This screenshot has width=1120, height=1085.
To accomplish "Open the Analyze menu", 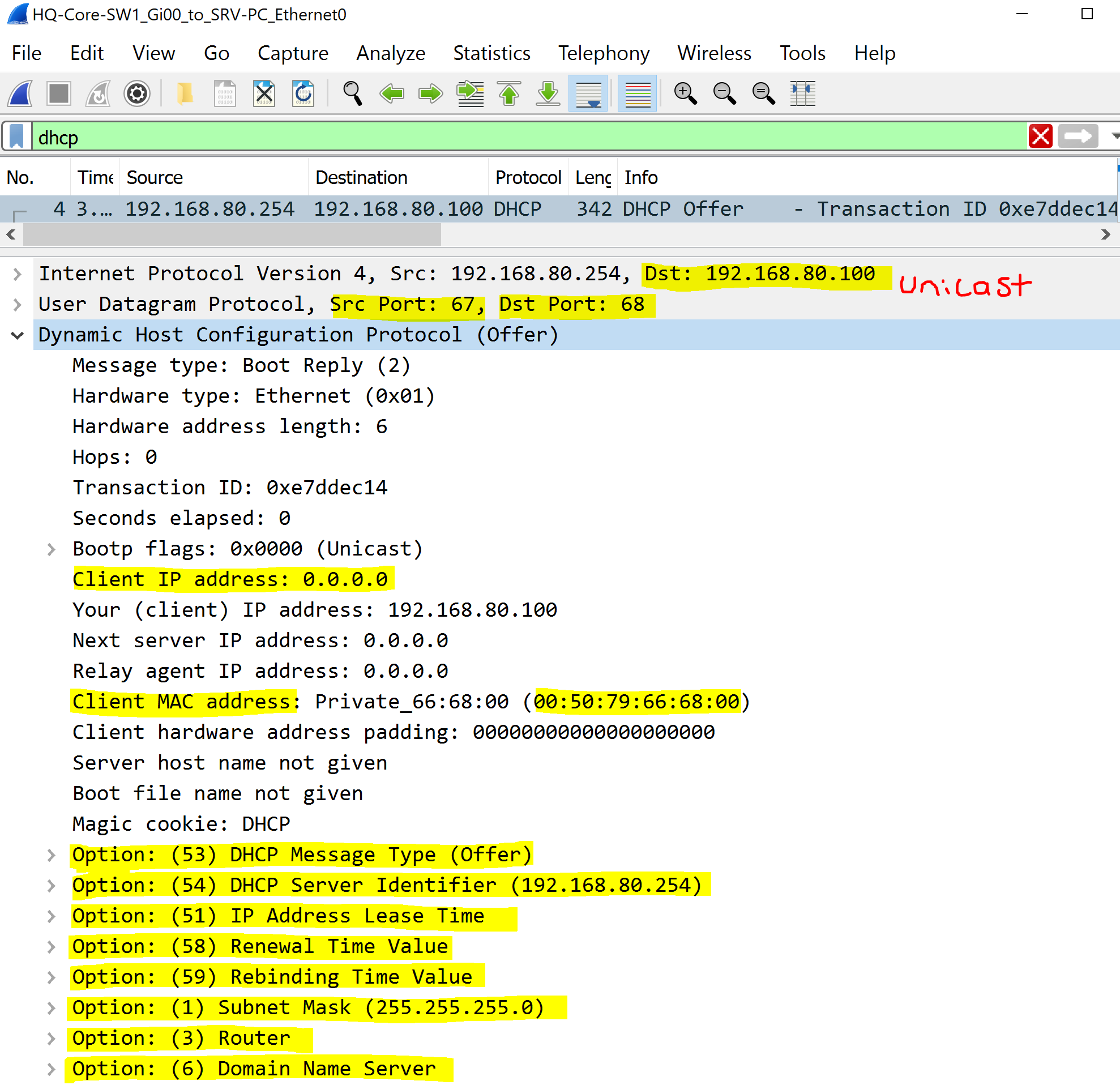I will [x=391, y=53].
